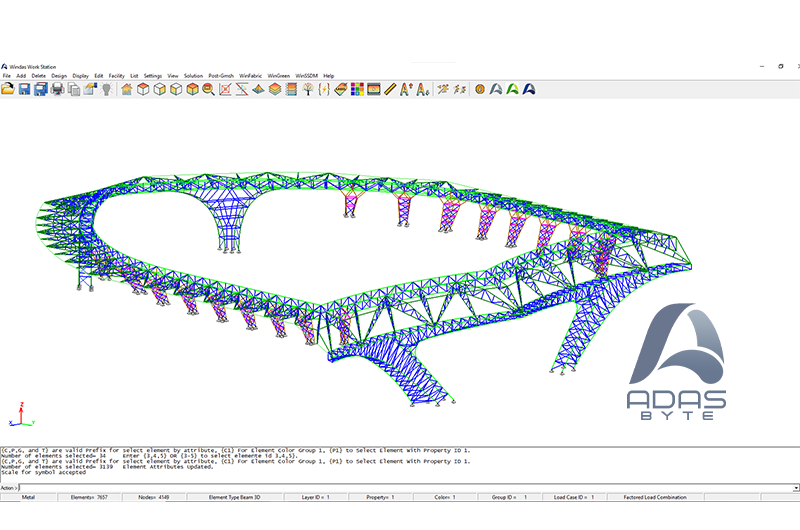Click the red crossed square icon
Screen dimensions: 800x530
click(225, 89)
